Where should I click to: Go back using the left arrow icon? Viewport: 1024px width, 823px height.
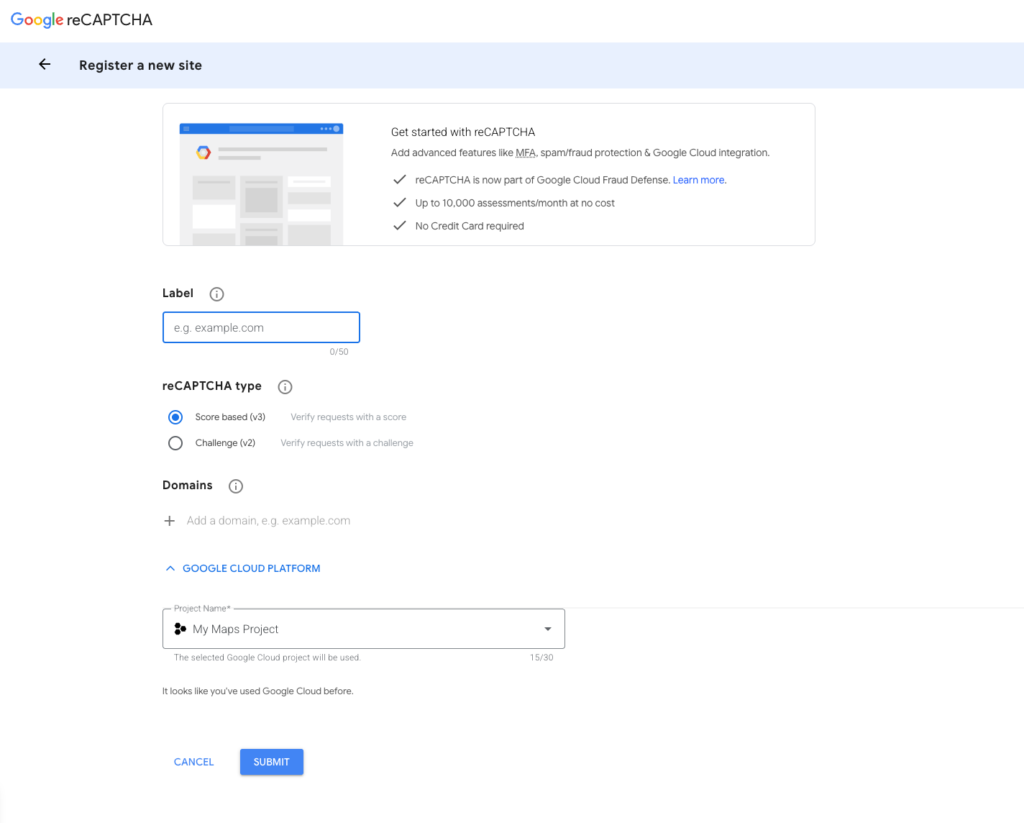pyautogui.click(x=44, y=64)
